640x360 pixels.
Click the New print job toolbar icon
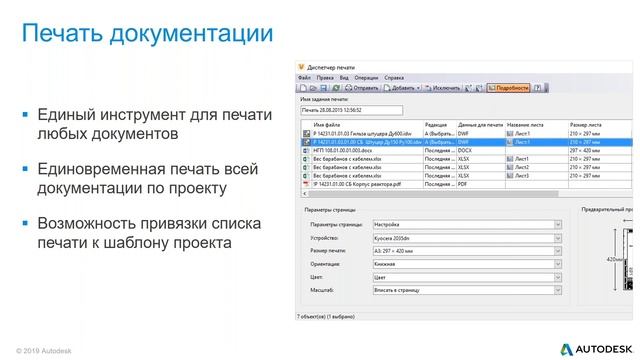(303, 88)
